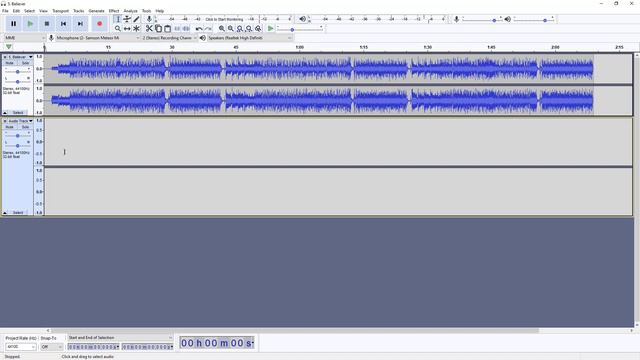Start playback with the green Play button

pos(30,24)
